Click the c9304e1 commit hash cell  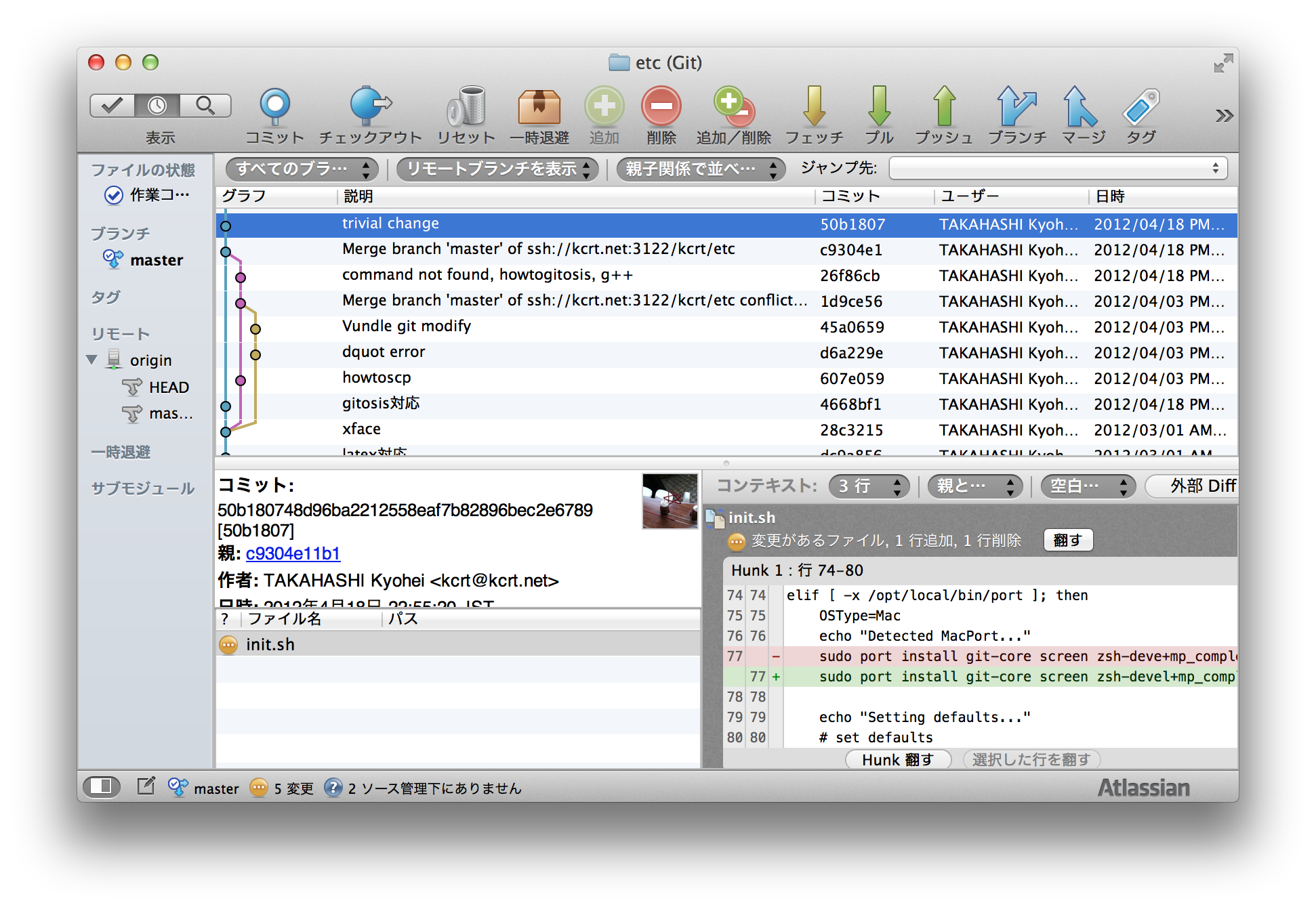click(851, 250)
